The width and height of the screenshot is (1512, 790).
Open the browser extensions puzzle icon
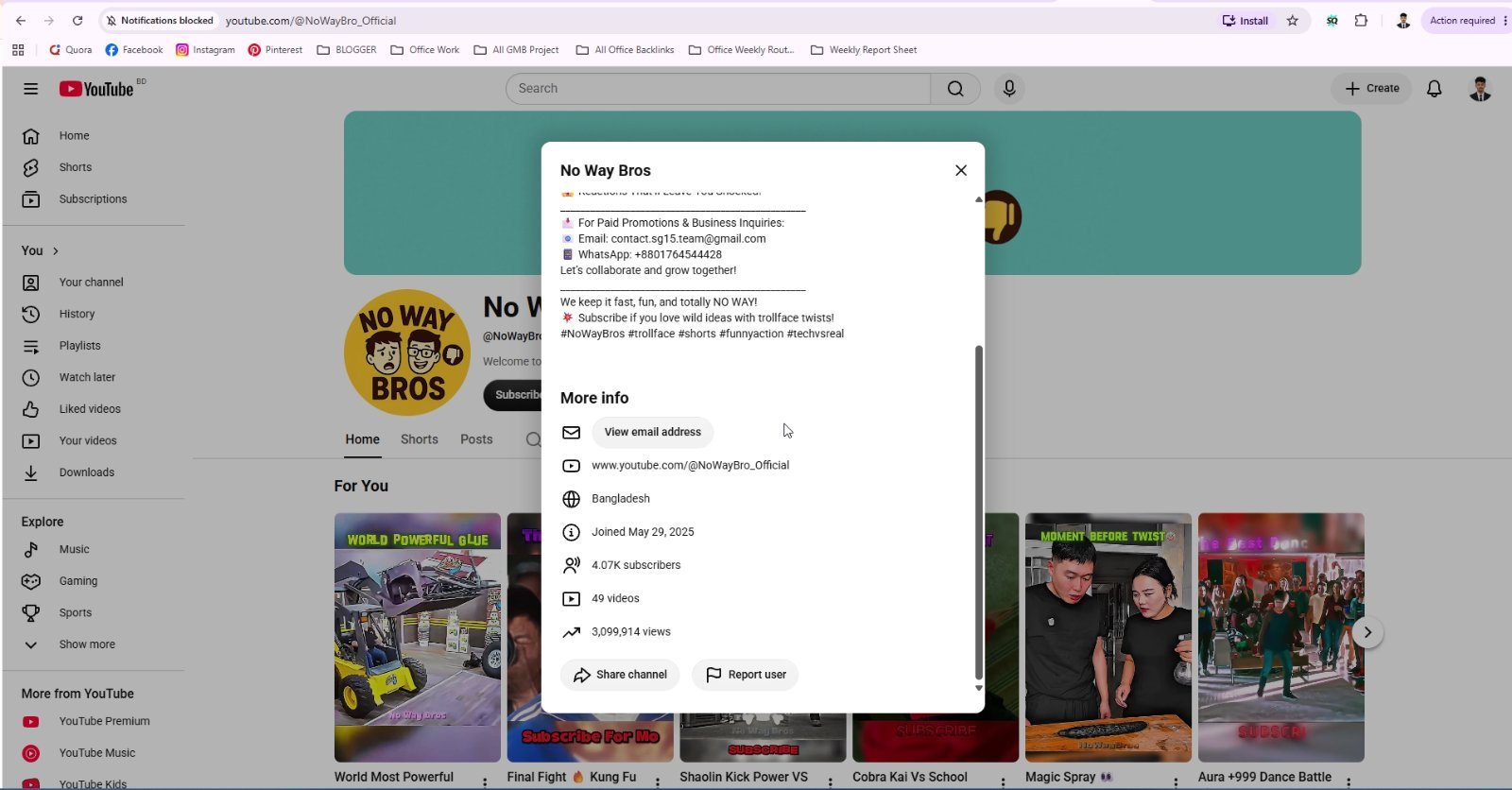coord(1361,21)
